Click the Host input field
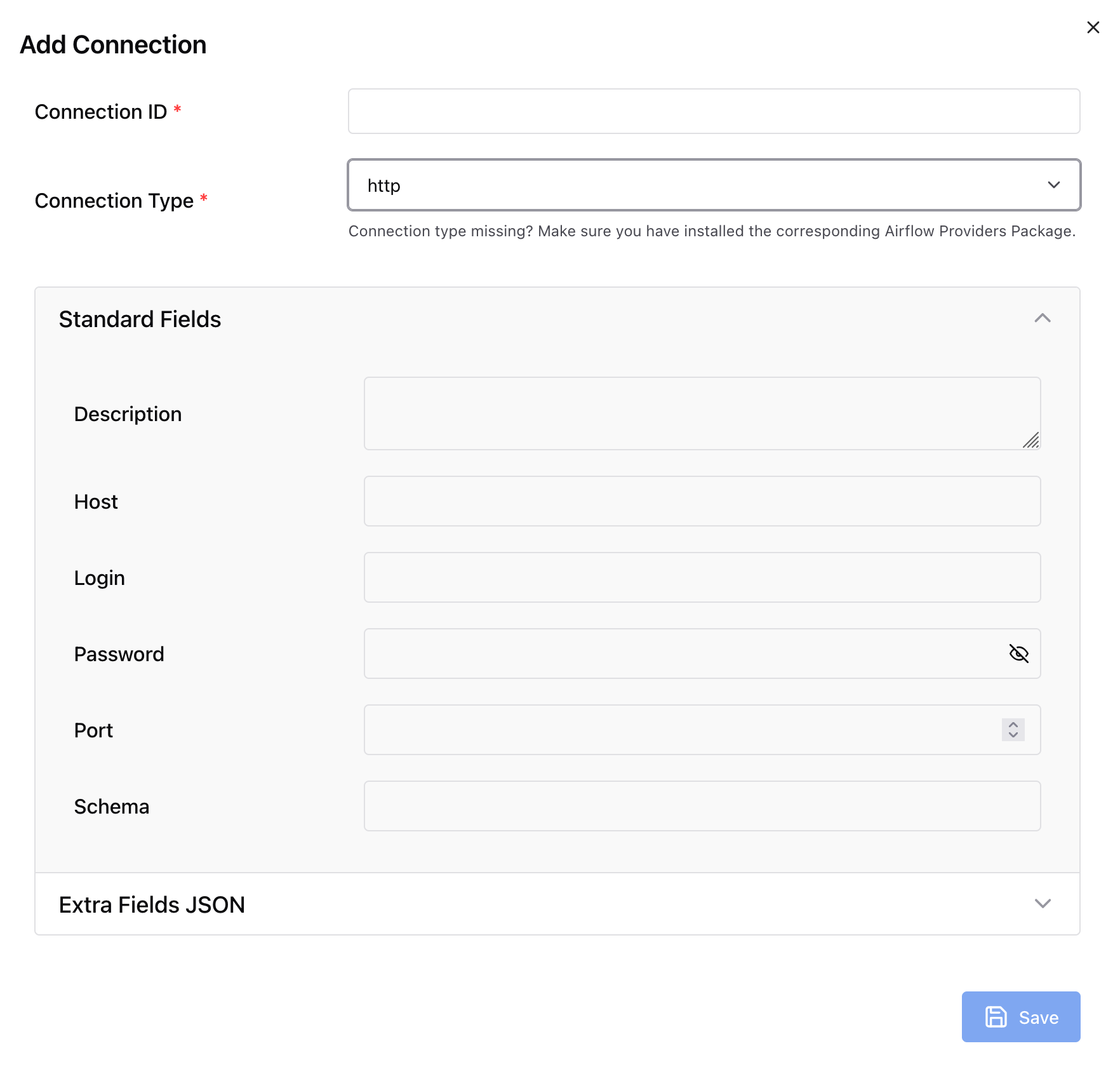Image resolution: width=1120 pixels, height=1067 pixels. [x=702, y=501]
